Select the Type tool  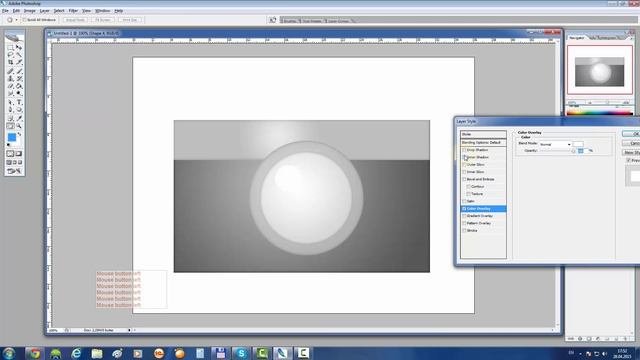tap(19, 102)
